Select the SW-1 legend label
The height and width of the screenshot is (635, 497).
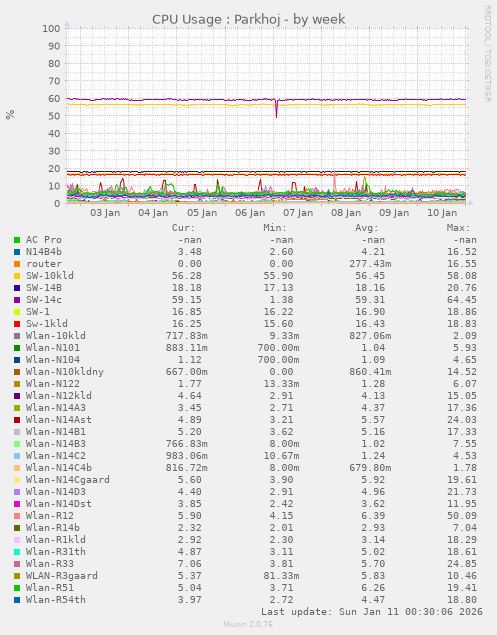click(x=38, y=312)
